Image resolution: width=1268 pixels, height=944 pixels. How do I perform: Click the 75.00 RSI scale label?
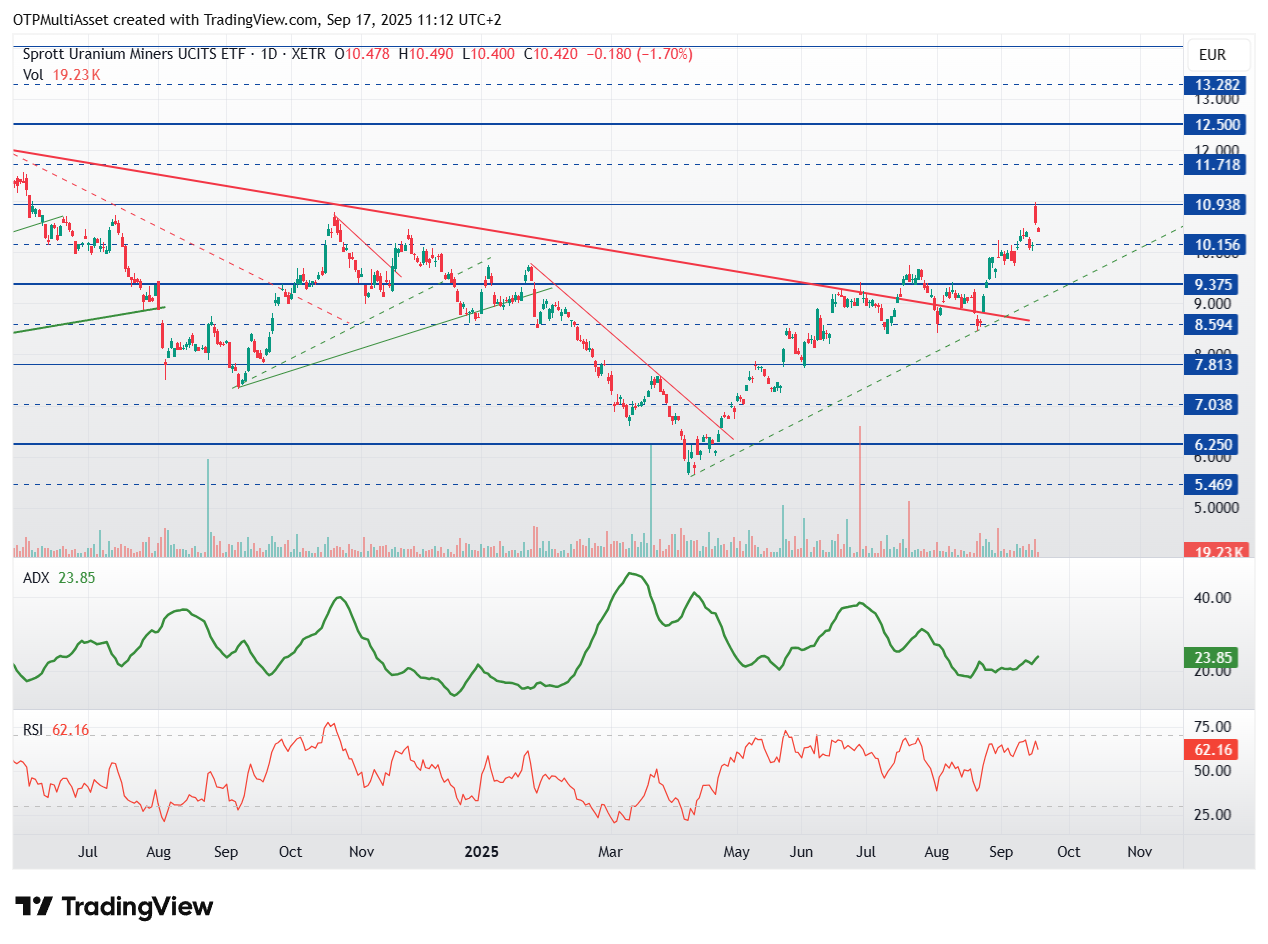[1211, 727]
